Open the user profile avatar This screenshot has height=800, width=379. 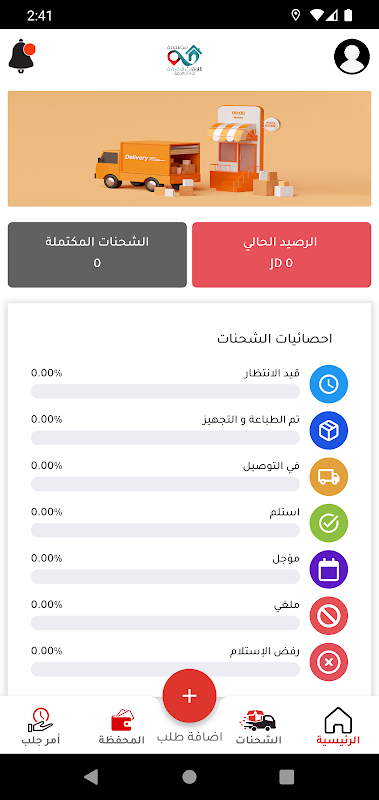coord(352,56)
